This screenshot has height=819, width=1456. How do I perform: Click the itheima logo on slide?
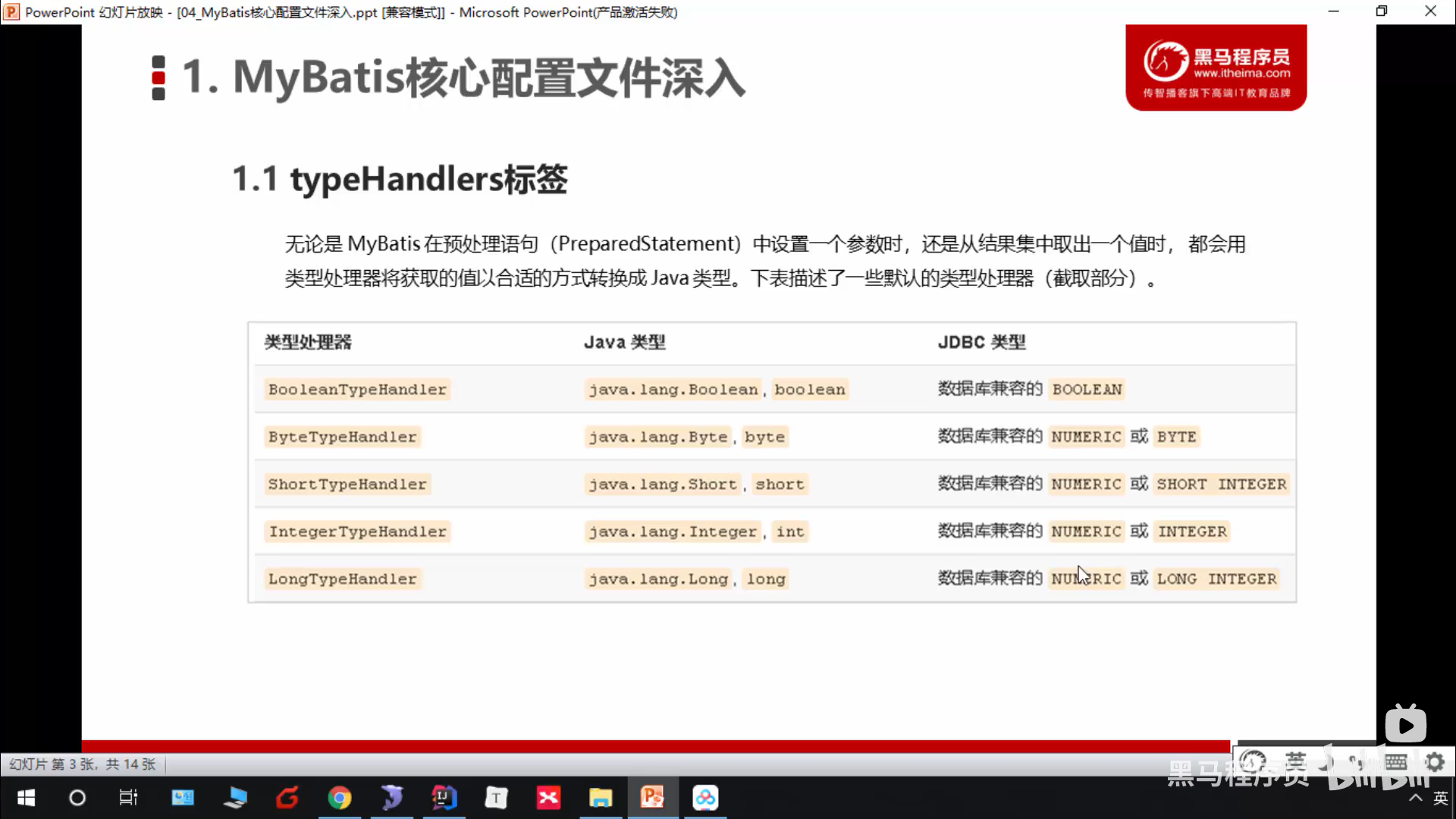[1216, 67]
